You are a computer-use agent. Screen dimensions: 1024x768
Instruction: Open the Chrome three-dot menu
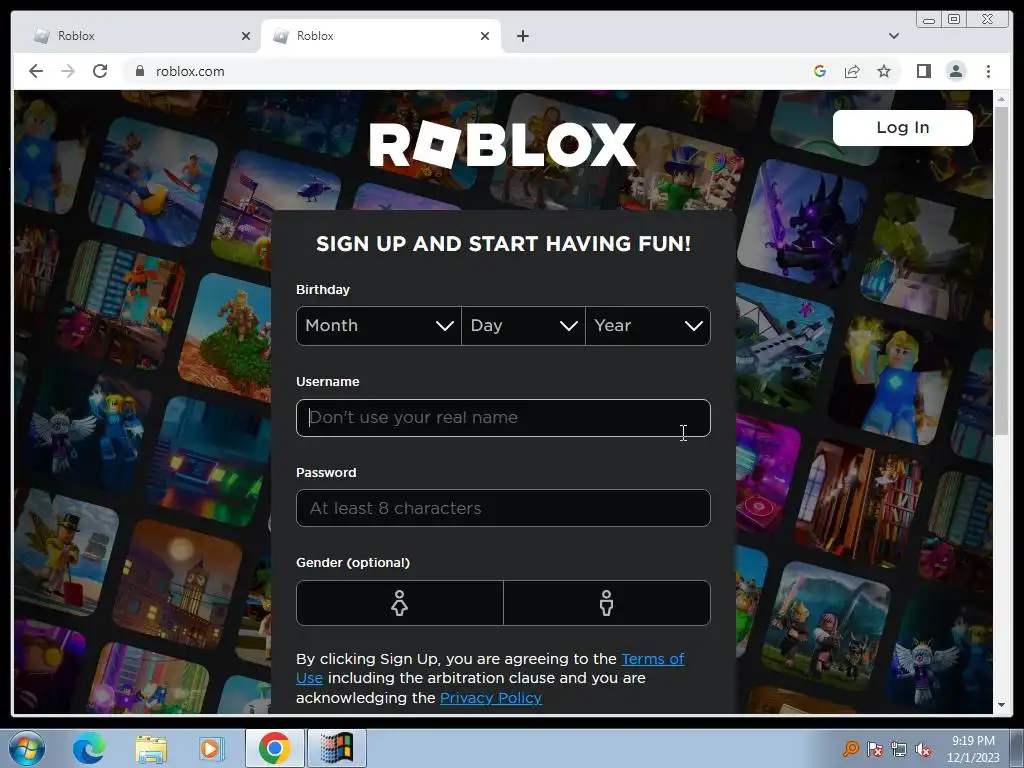[x=988, y=71]
